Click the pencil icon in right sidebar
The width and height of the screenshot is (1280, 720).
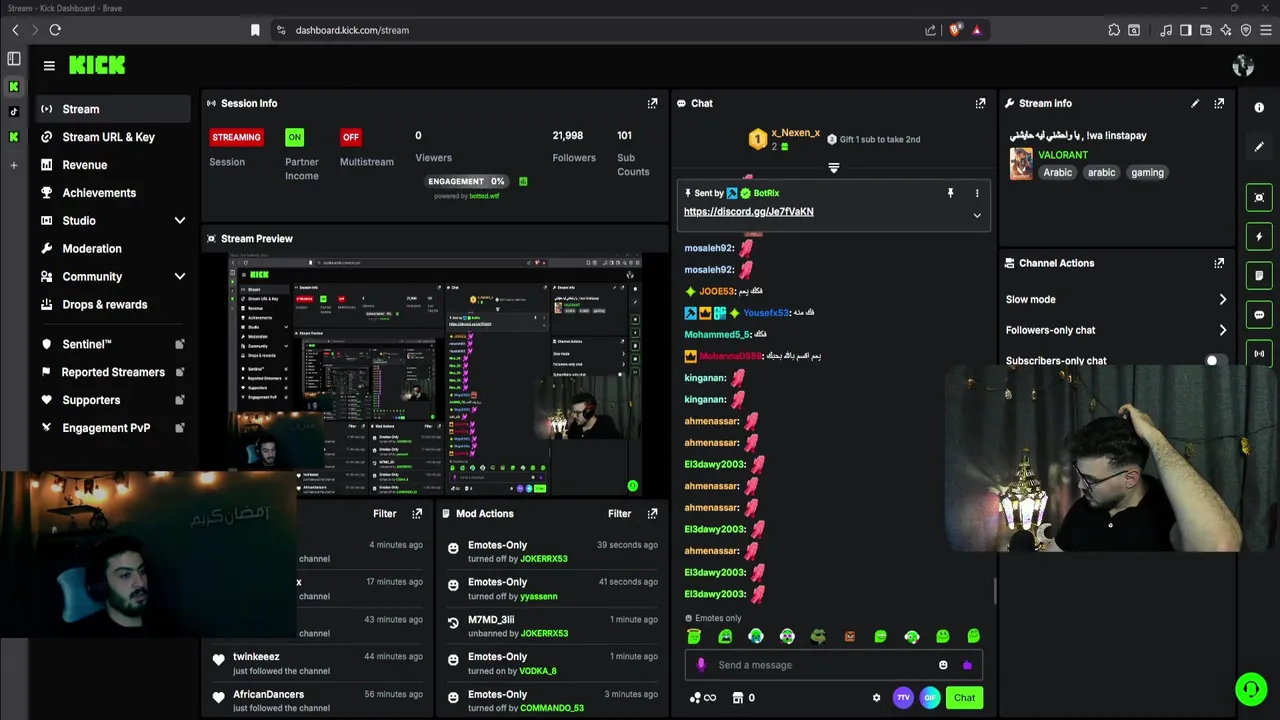(x=1259, y=147)
